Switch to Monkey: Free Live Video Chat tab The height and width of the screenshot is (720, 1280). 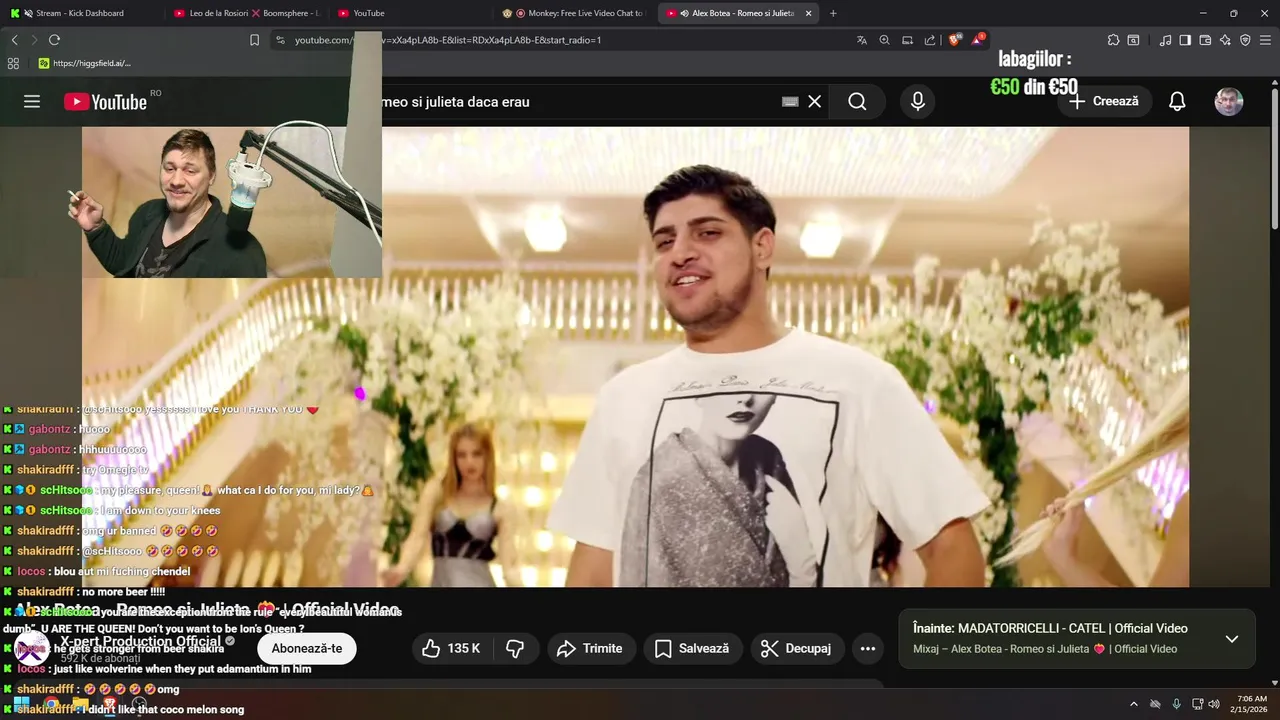(x=576, y=13)
